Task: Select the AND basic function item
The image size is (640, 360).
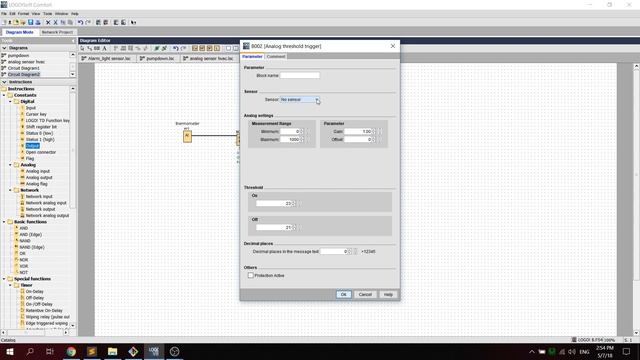Action: point(24,228)
